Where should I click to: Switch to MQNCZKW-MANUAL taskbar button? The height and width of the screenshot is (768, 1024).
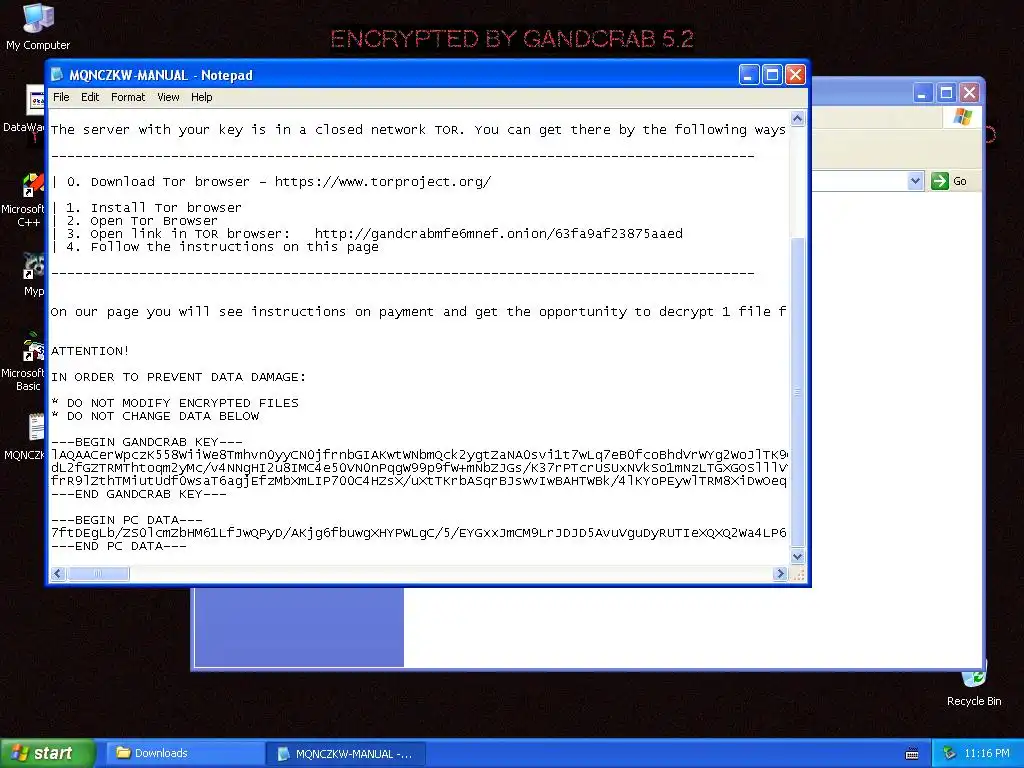click(x=346, y=754)
